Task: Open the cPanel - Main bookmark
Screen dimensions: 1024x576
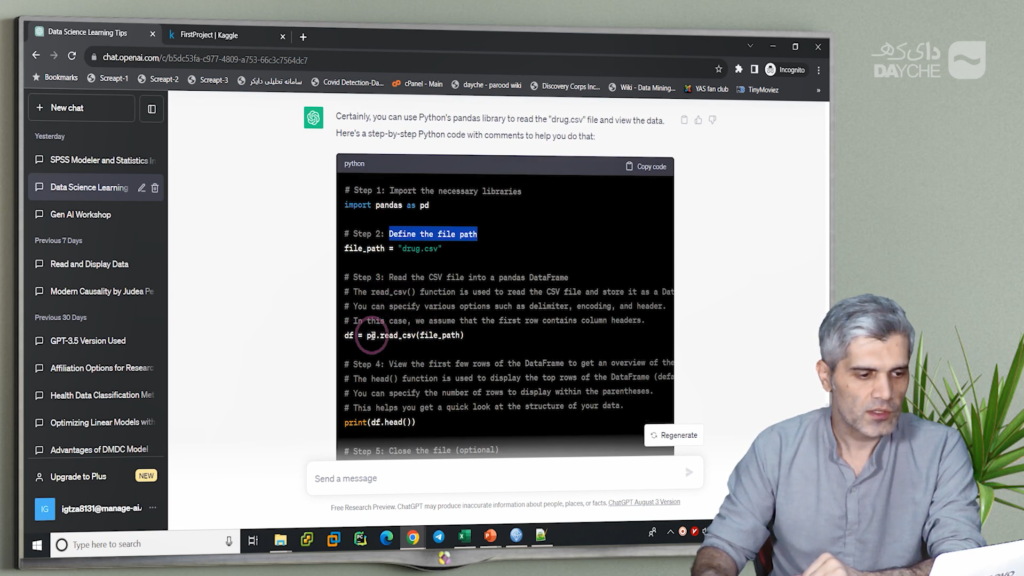Action: 417,84
